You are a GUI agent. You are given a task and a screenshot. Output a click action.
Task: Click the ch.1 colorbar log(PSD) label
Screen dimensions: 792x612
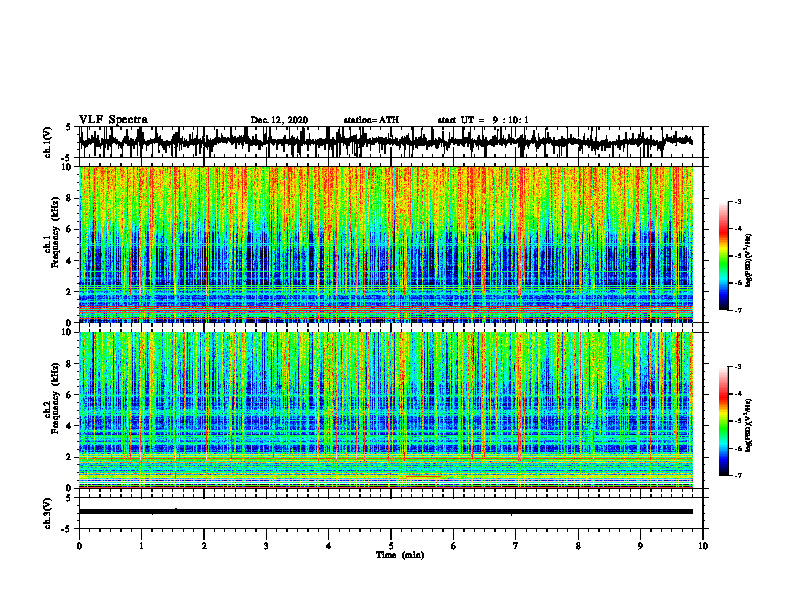coord(749,261)
